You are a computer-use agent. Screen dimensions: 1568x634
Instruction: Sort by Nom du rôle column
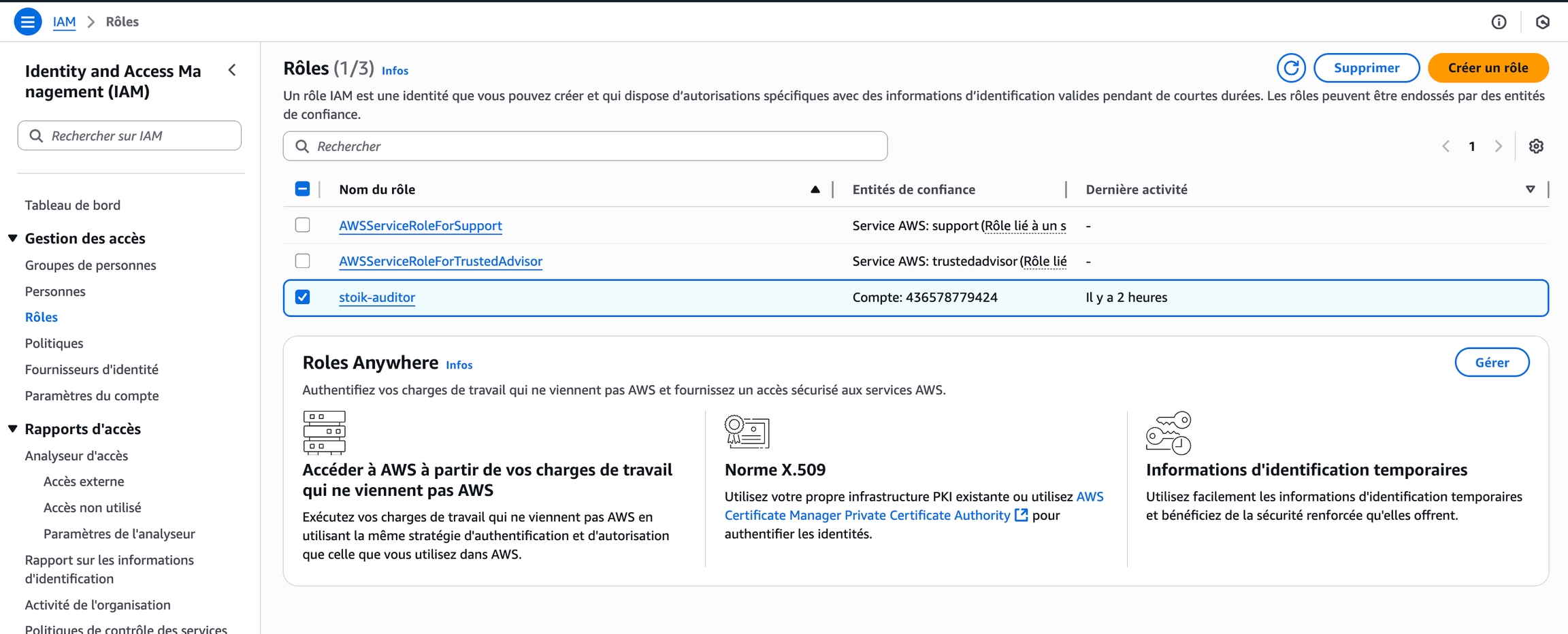point(815,189)
